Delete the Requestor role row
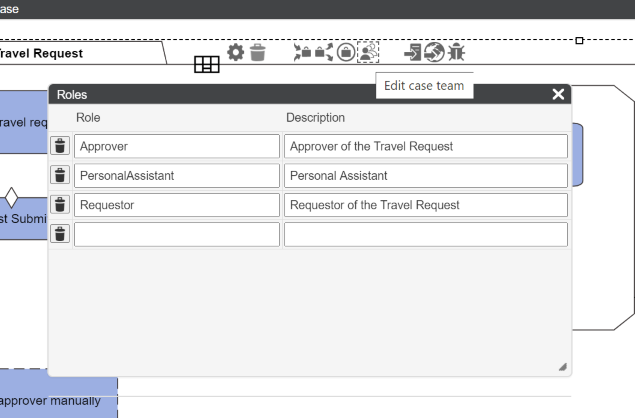The height and width of the screenshot is (418, 635). (60, 205)
